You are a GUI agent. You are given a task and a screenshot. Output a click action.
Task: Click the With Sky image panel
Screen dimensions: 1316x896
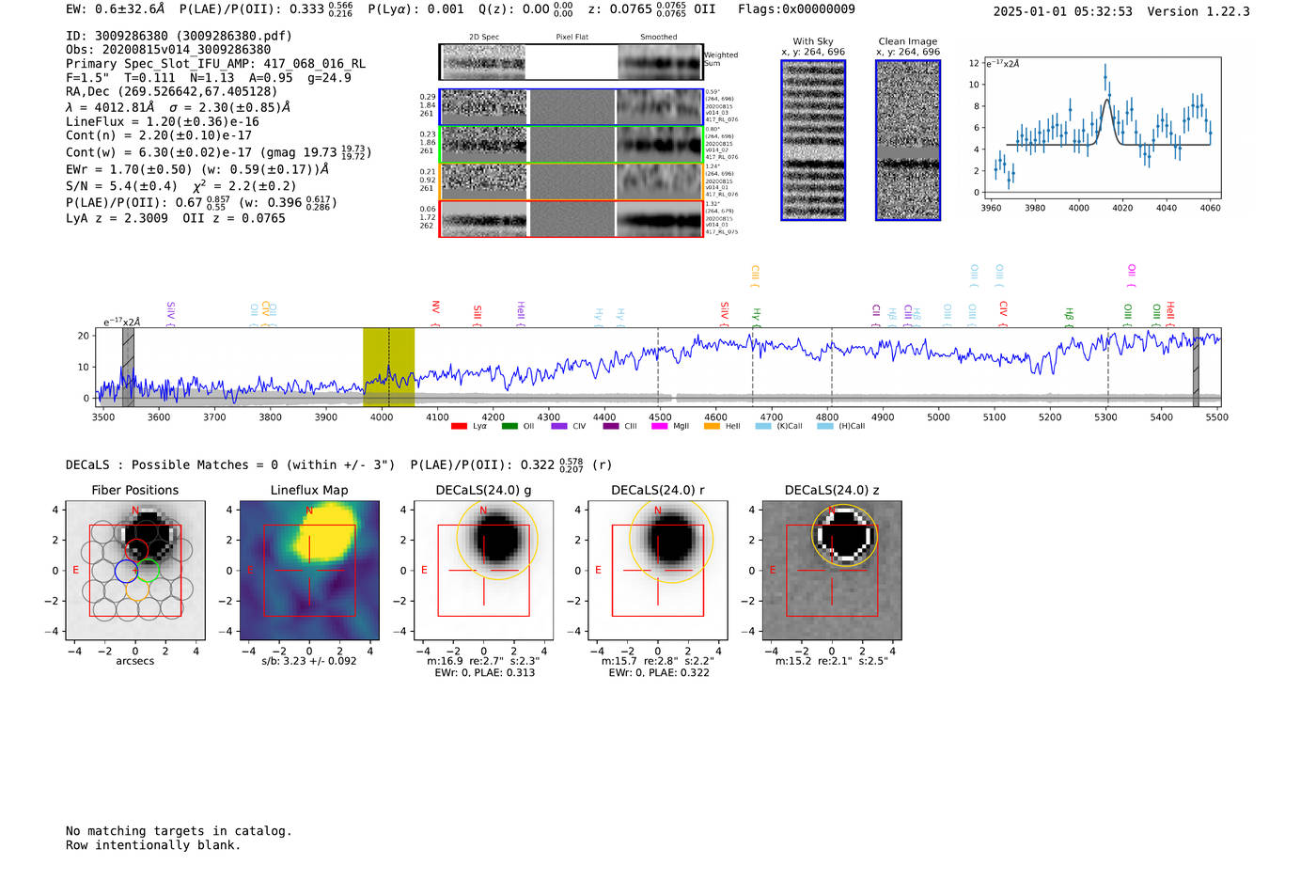[x=813, y=140]
